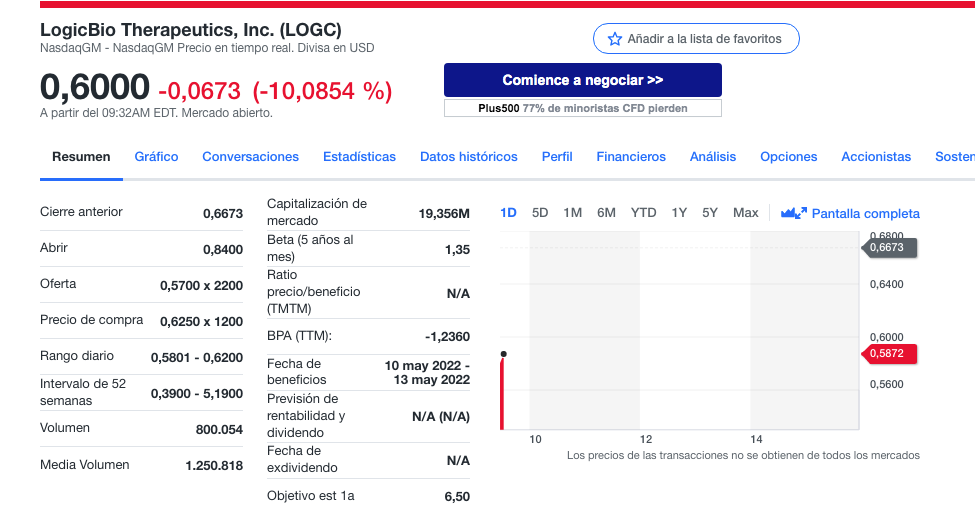Add LOGC to favorites list
The height and width of the screenshot is (530, 975).
[696, 39]
